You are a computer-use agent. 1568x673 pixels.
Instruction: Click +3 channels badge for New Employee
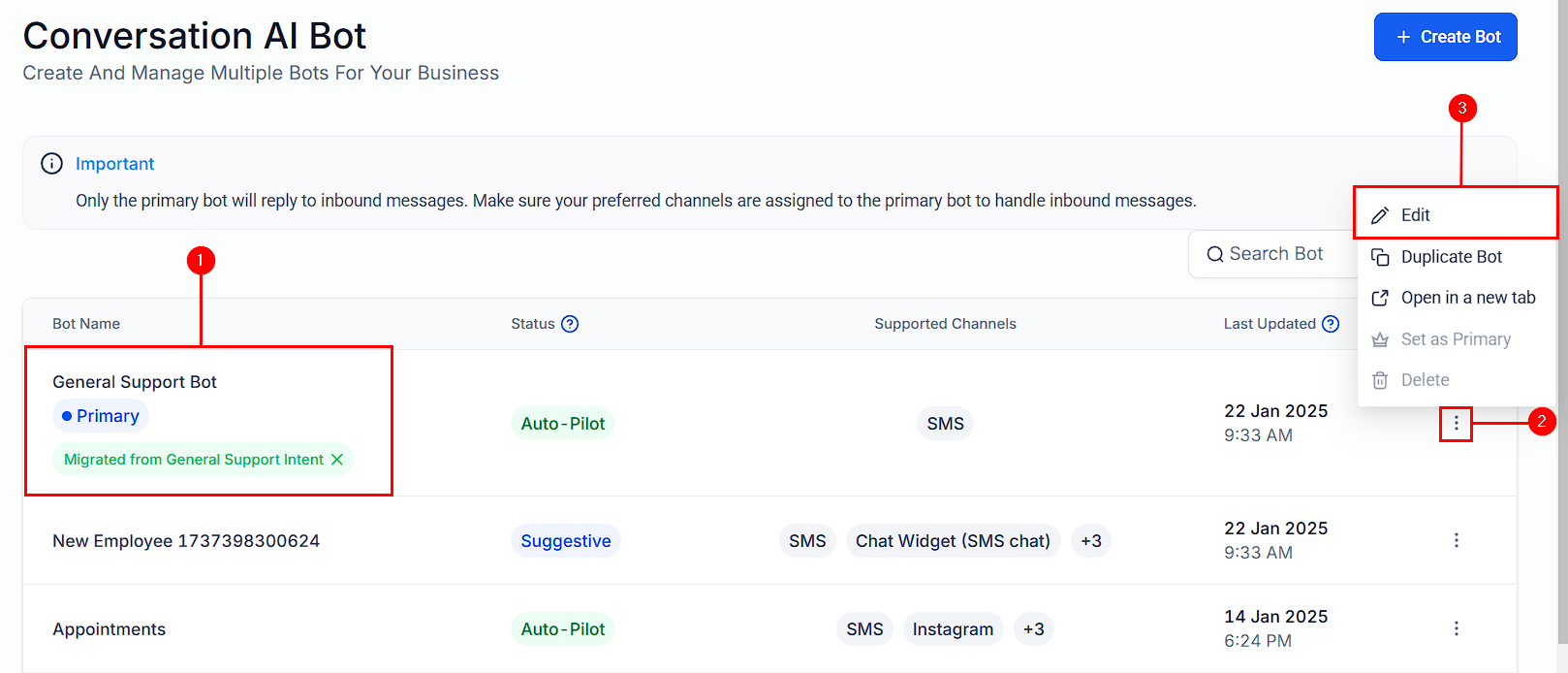pos(1090,541)
